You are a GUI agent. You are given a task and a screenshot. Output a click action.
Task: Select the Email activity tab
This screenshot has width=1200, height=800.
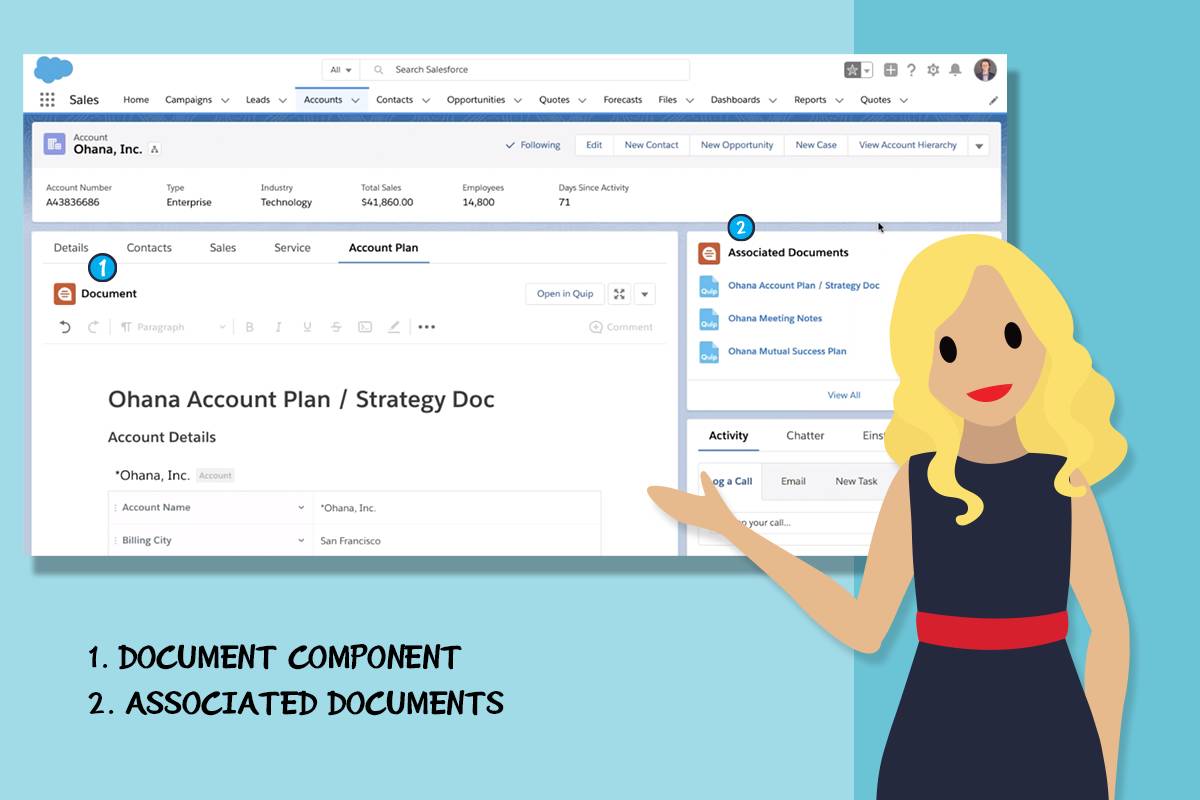pyautogui.click(x=793, y=481)
